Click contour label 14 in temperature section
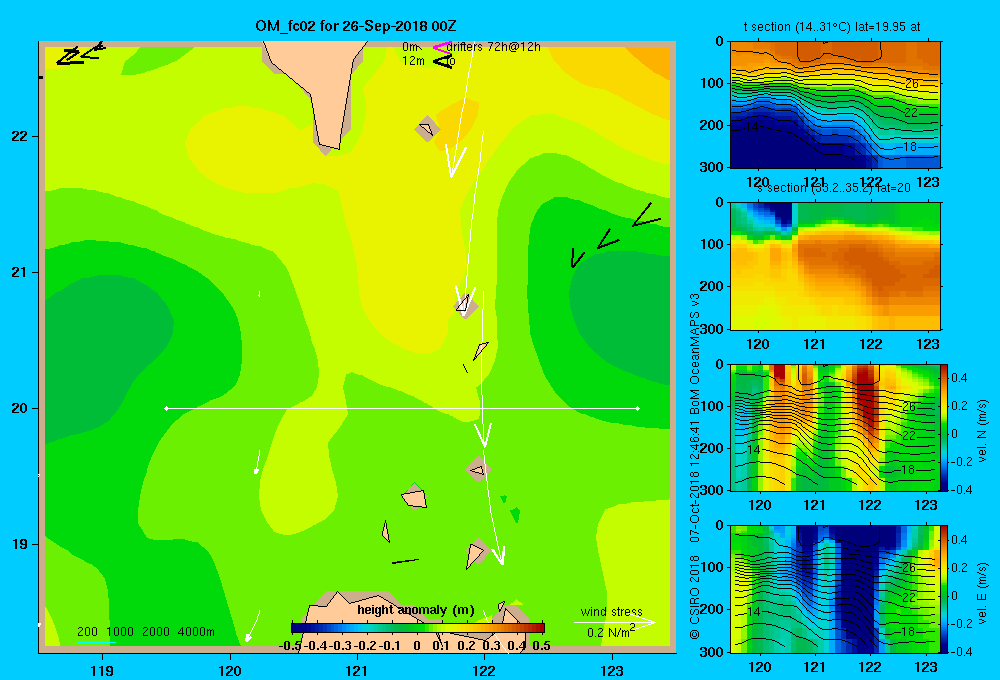Viewport: 1000px width, 680px height. tap(753, 127)
